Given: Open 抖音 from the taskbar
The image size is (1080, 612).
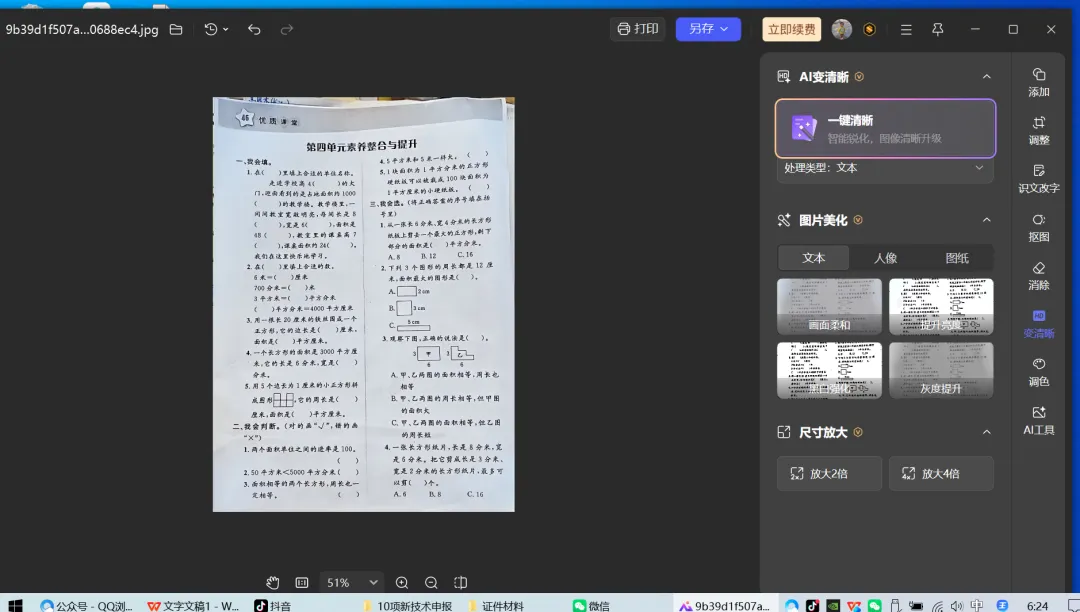Looking at the screenshot, I should pyautogui.click(x=272, y=605).
